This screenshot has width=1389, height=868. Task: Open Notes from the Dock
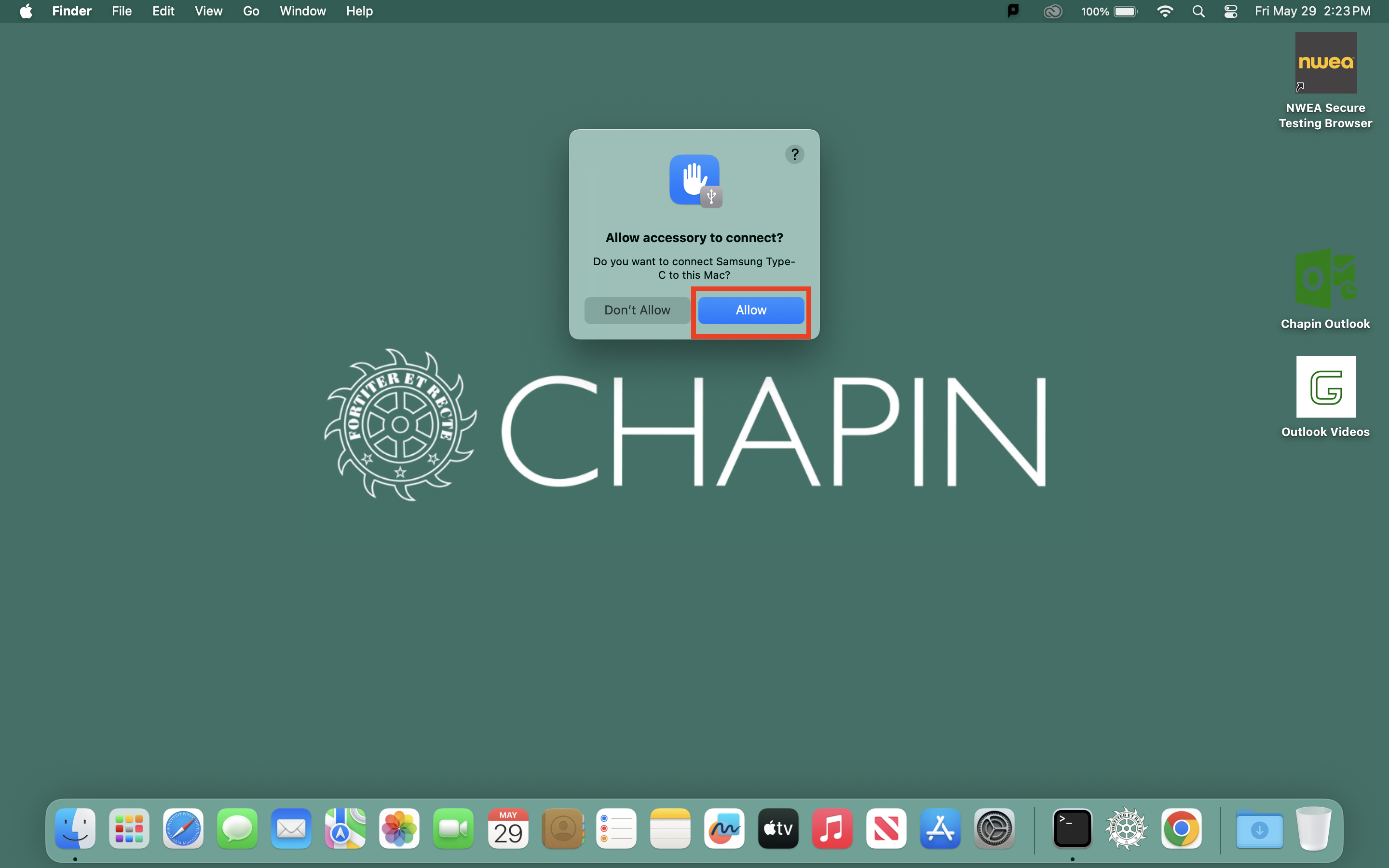click(670, 828)
